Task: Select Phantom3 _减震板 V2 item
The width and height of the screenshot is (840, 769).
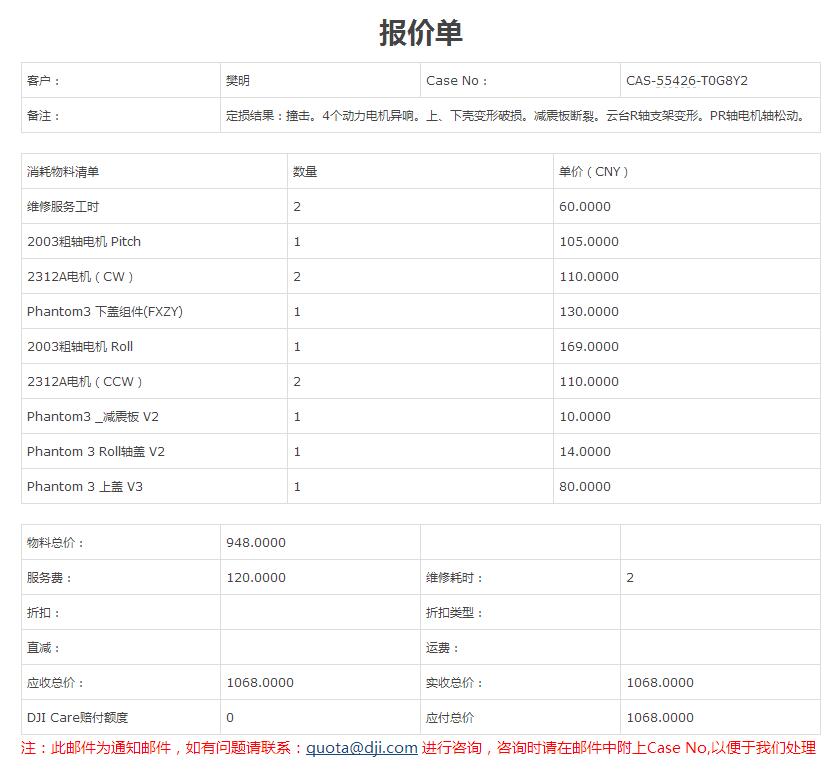Action: (x=93, y=416)
